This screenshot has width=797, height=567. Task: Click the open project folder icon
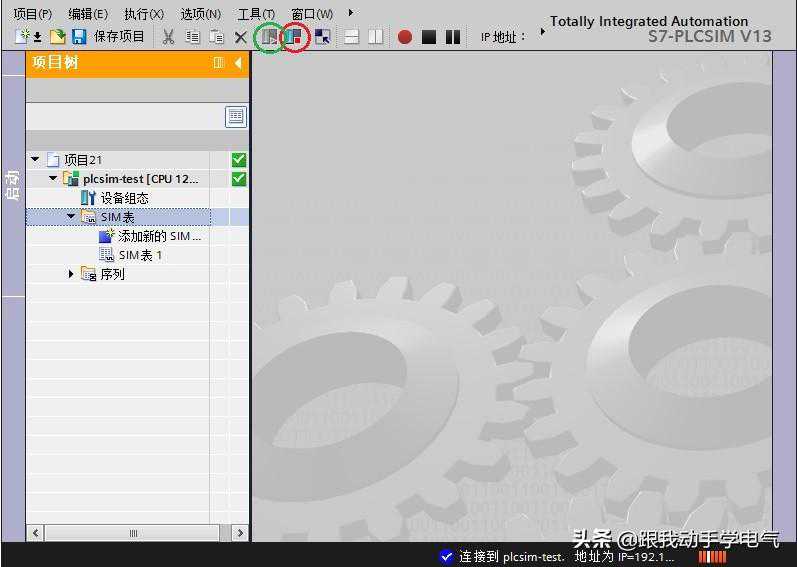point(57,37)
